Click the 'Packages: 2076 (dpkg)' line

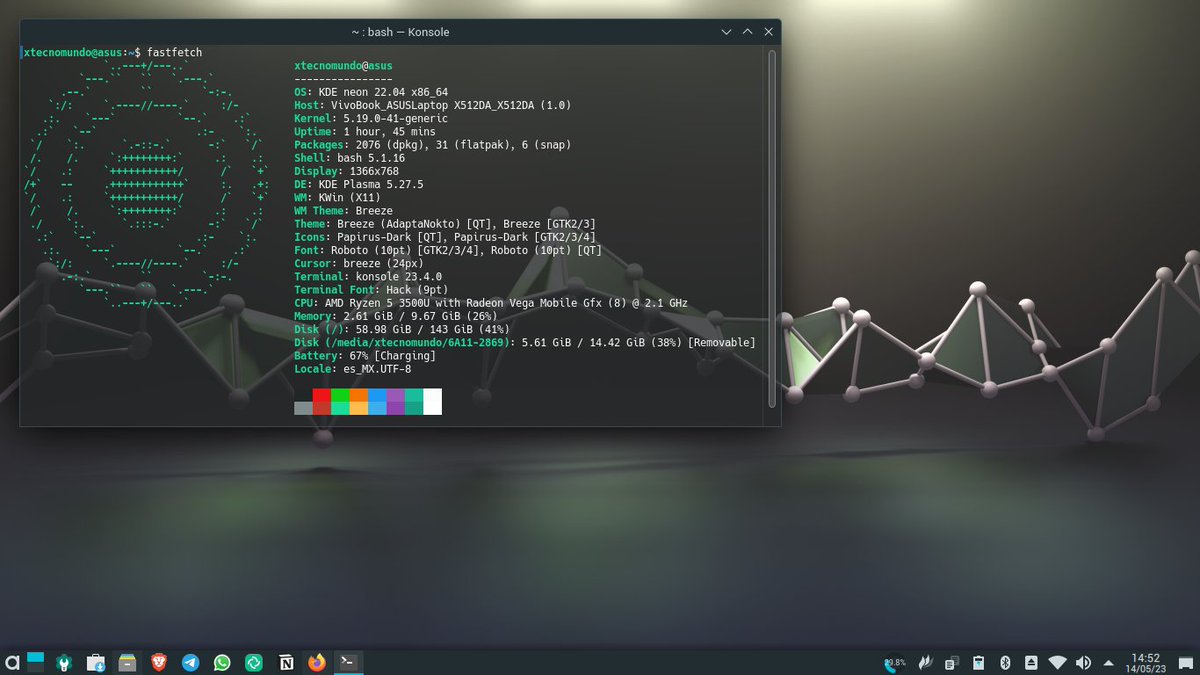click(x=433, y=145)
